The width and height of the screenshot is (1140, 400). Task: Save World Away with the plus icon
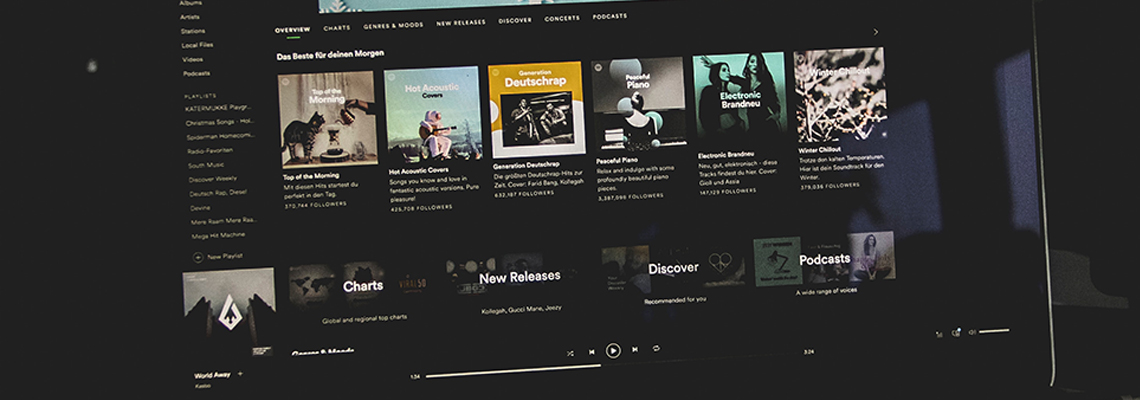click(x=241, y=374)
